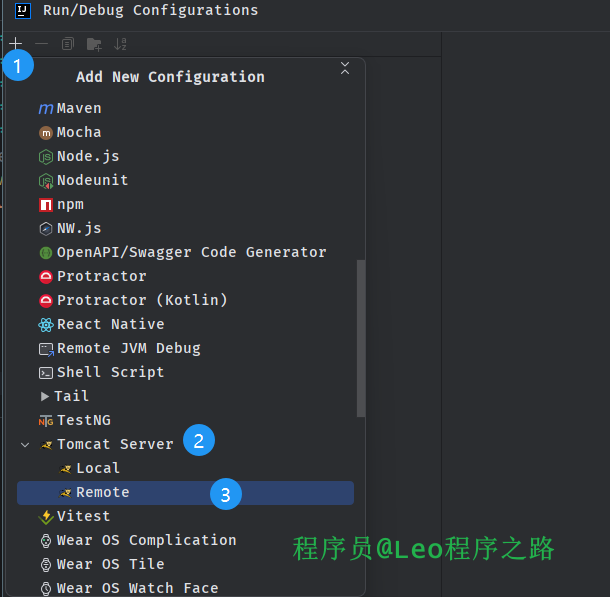Click the Add New Configuration plus icon

(x=16, y=44)
